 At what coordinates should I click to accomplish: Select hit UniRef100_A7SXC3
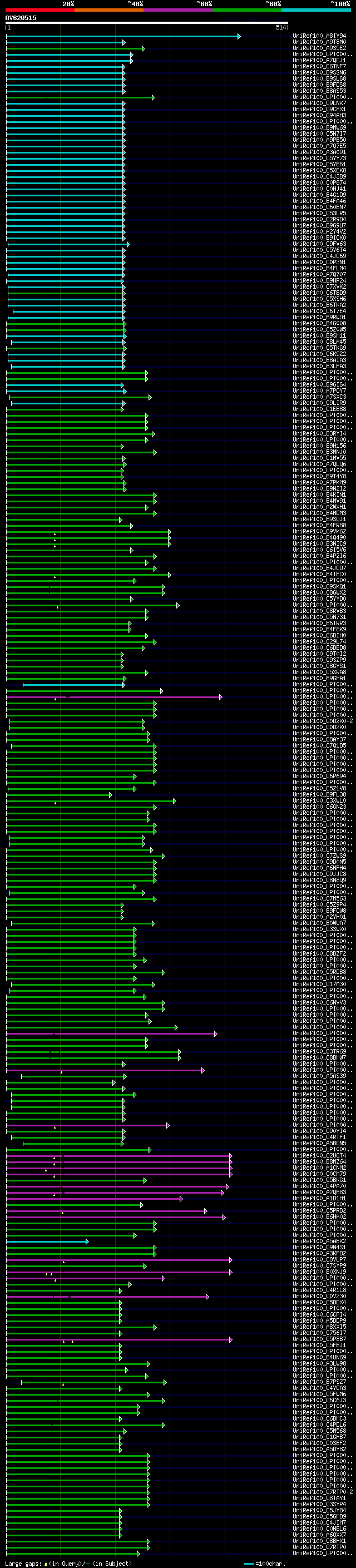[x=319, y=397]
